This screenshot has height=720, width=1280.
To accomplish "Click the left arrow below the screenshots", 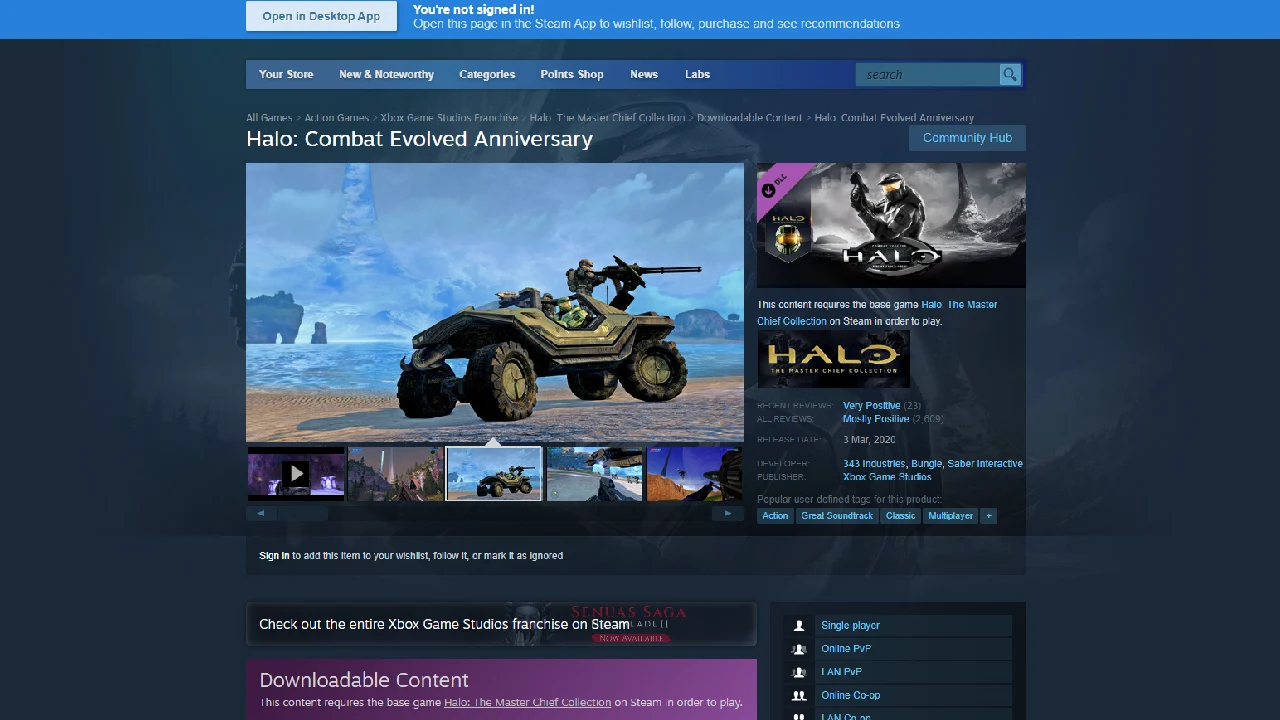I will pyautogui.click(x=260, y=513).
